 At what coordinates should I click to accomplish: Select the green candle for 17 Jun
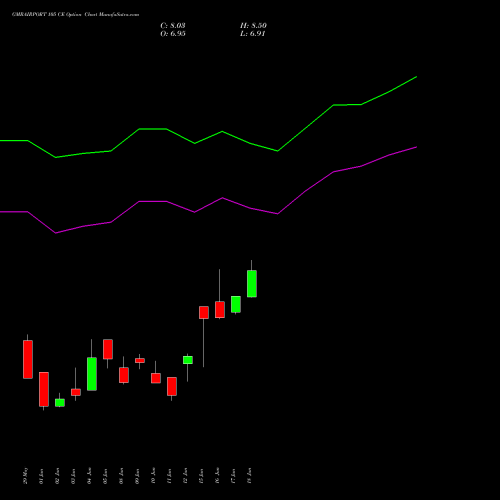(x=236, y=304)
